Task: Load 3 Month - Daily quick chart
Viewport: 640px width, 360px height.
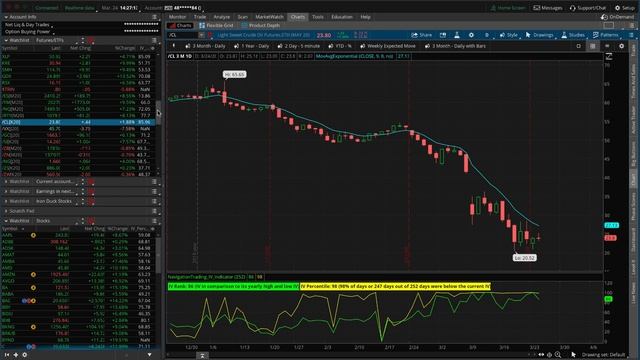Action: tap(205, 46)
